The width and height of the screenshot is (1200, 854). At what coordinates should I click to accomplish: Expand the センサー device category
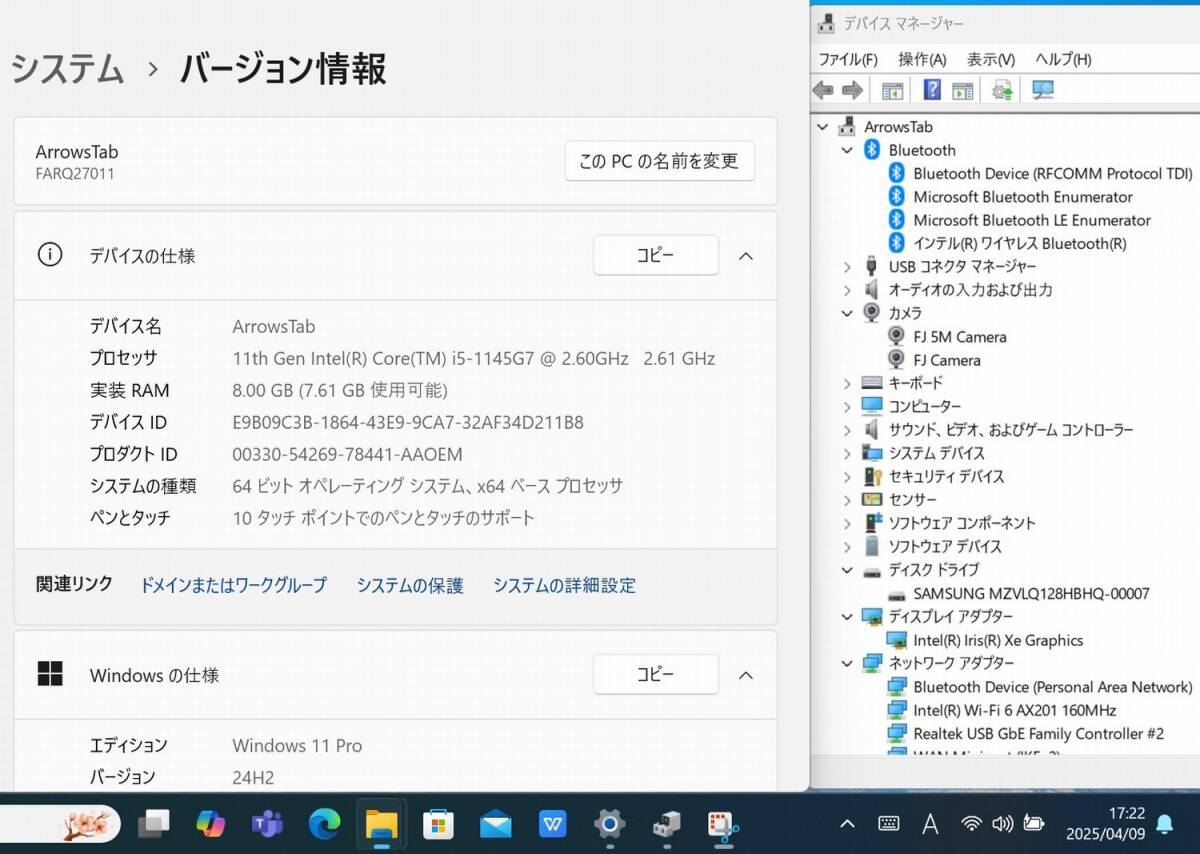[847, 499]
